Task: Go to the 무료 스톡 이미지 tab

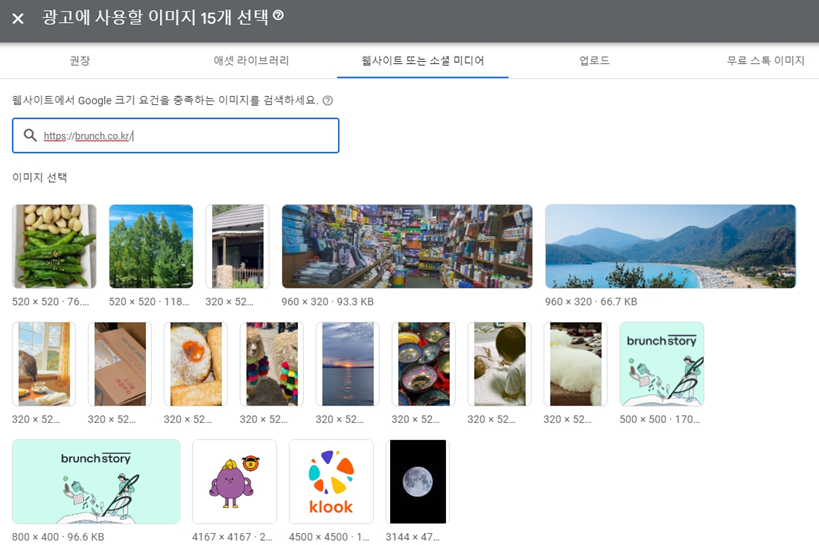Action: tap(765, 61)
